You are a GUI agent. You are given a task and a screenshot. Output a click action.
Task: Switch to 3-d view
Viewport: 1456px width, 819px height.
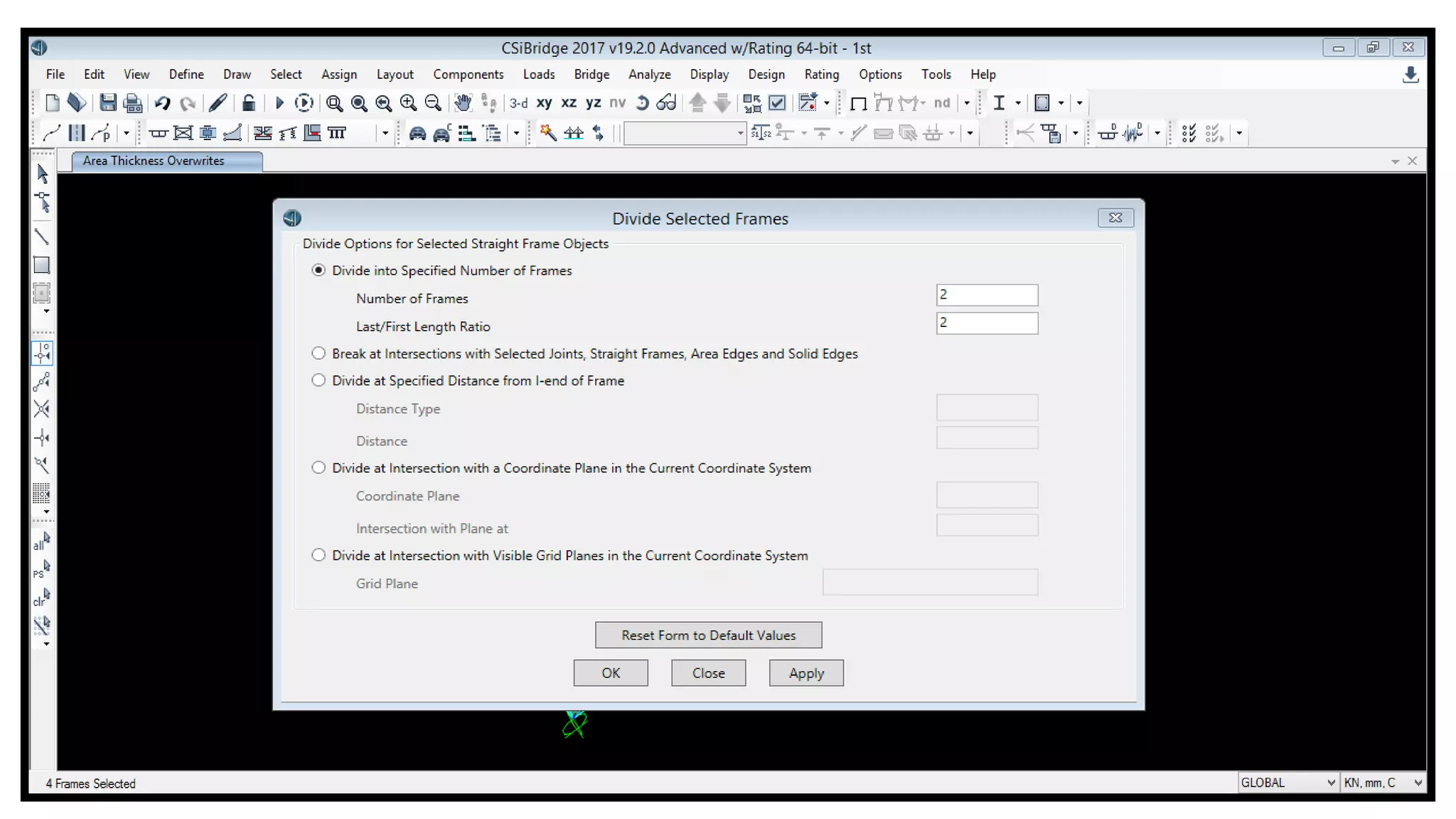[518, 103]
